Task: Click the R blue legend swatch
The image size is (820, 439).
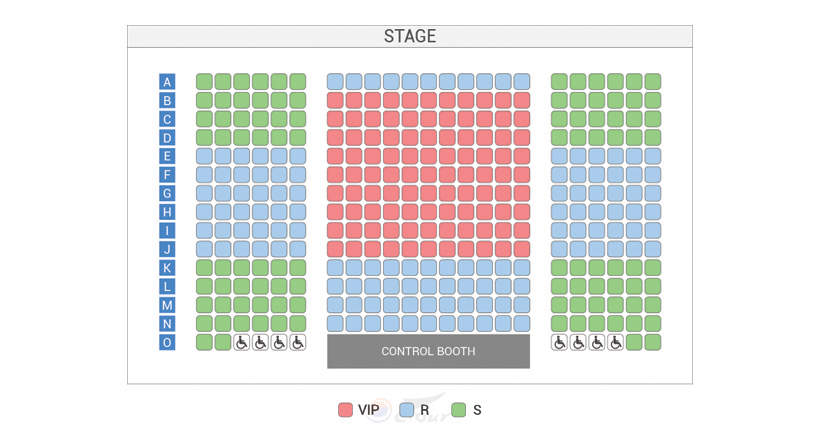Action: pos(406,410)
